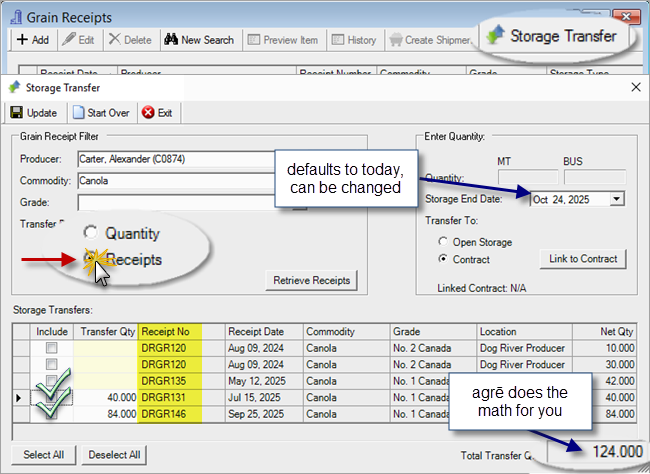Click Edit pencil in Grain Receipts toolbar
The image size is (650, 474).
click(x=78, y=40)
